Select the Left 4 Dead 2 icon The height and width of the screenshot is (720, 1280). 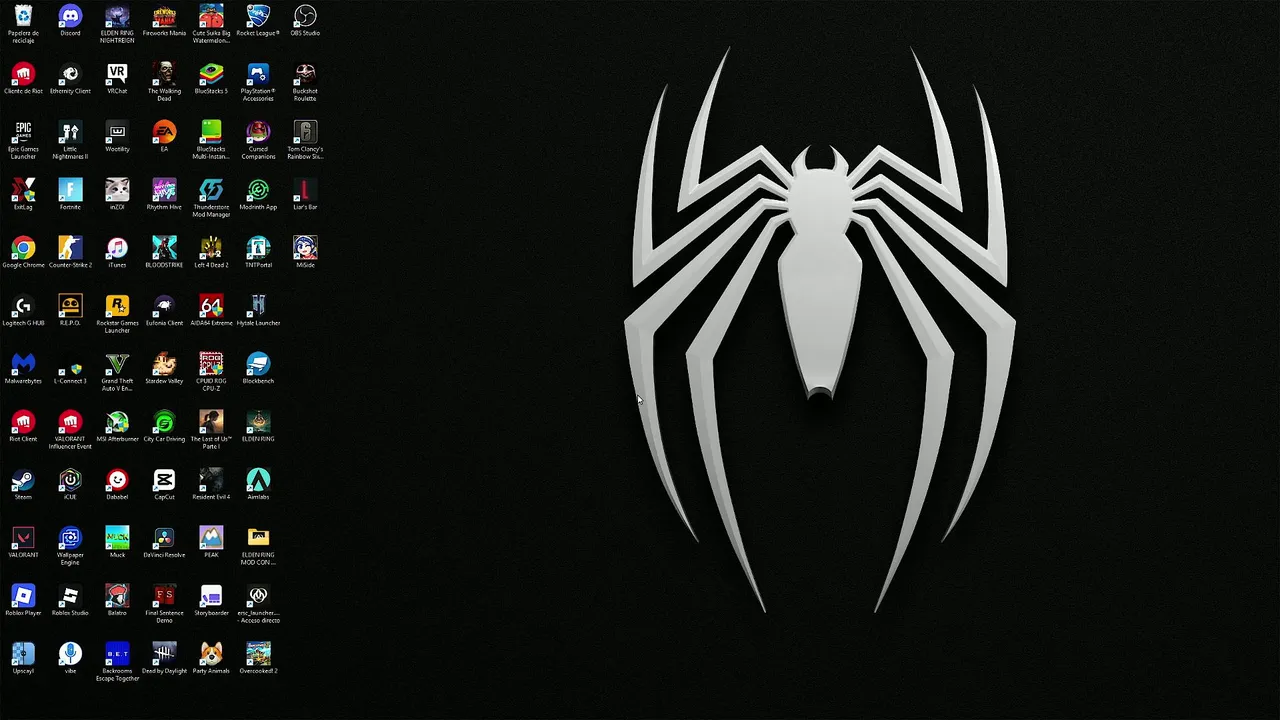[211, 249]
